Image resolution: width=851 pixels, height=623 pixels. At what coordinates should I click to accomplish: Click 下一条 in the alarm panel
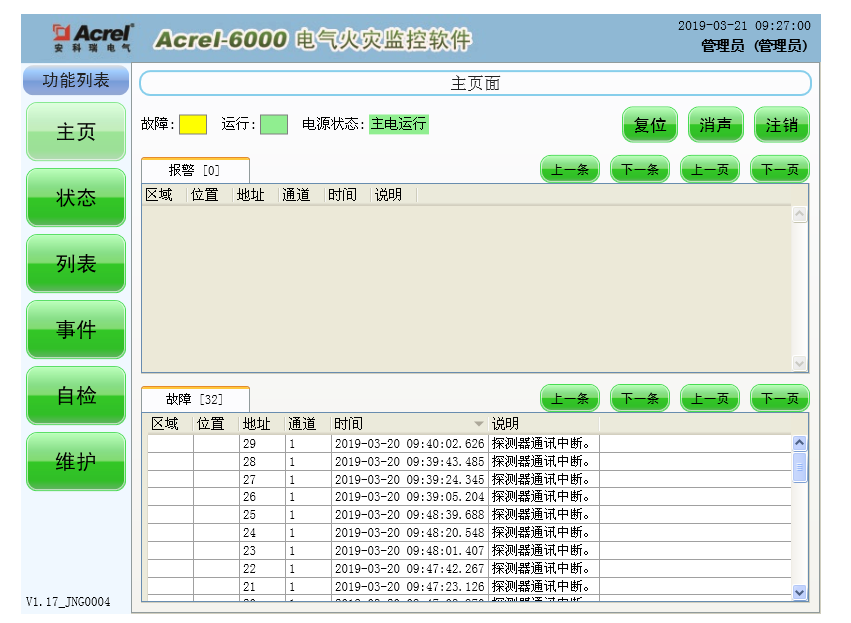[640, 169]
